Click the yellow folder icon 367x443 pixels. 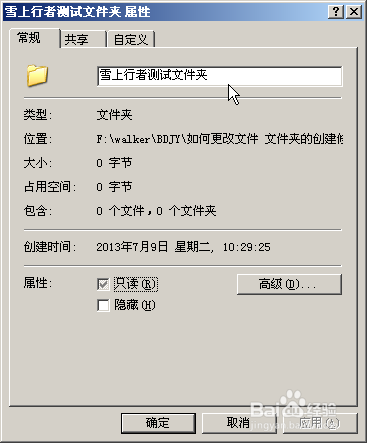click(37, 76)
